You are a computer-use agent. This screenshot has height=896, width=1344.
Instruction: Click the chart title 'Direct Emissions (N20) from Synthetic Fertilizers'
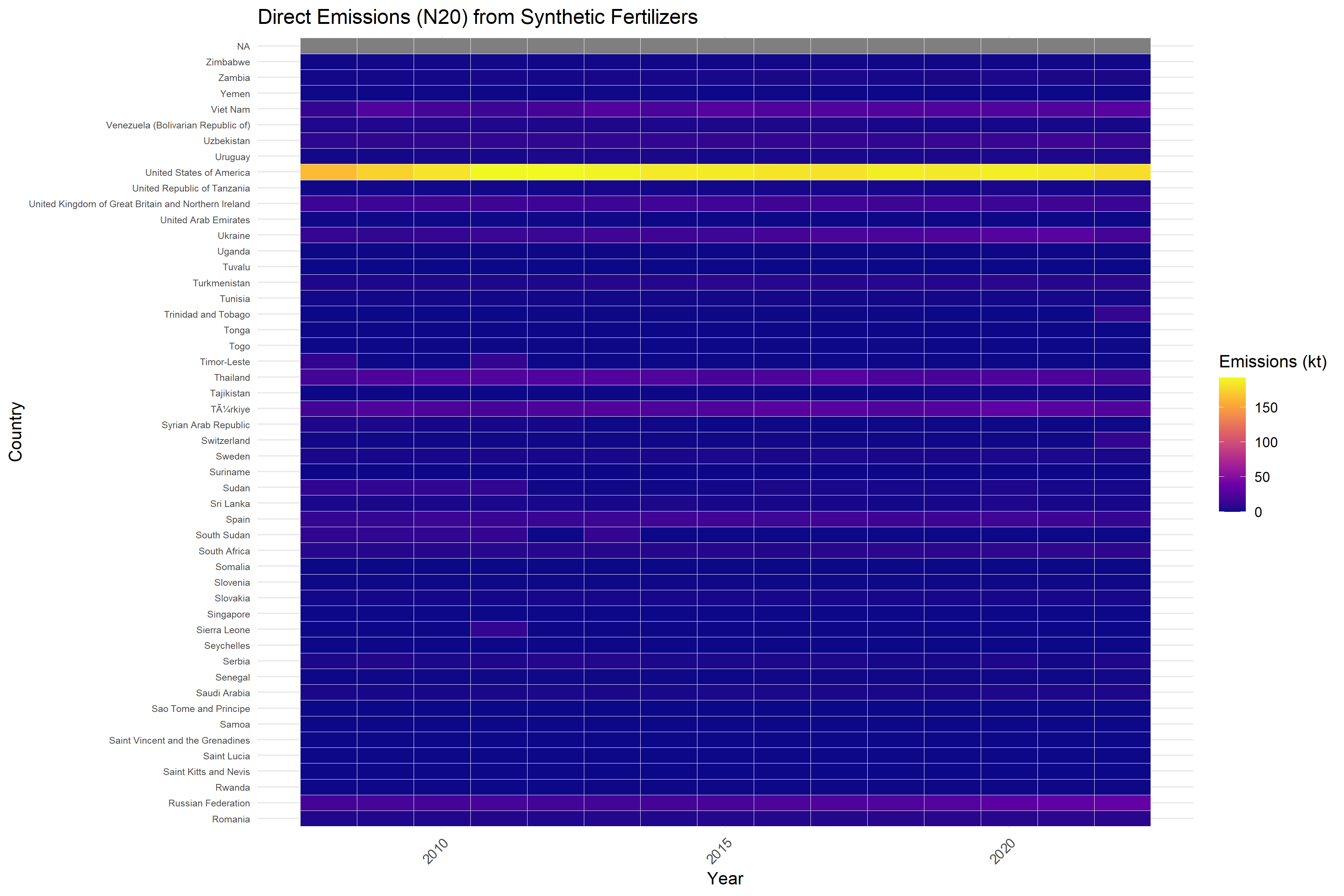pyautogui.click(x=477, y=17)
